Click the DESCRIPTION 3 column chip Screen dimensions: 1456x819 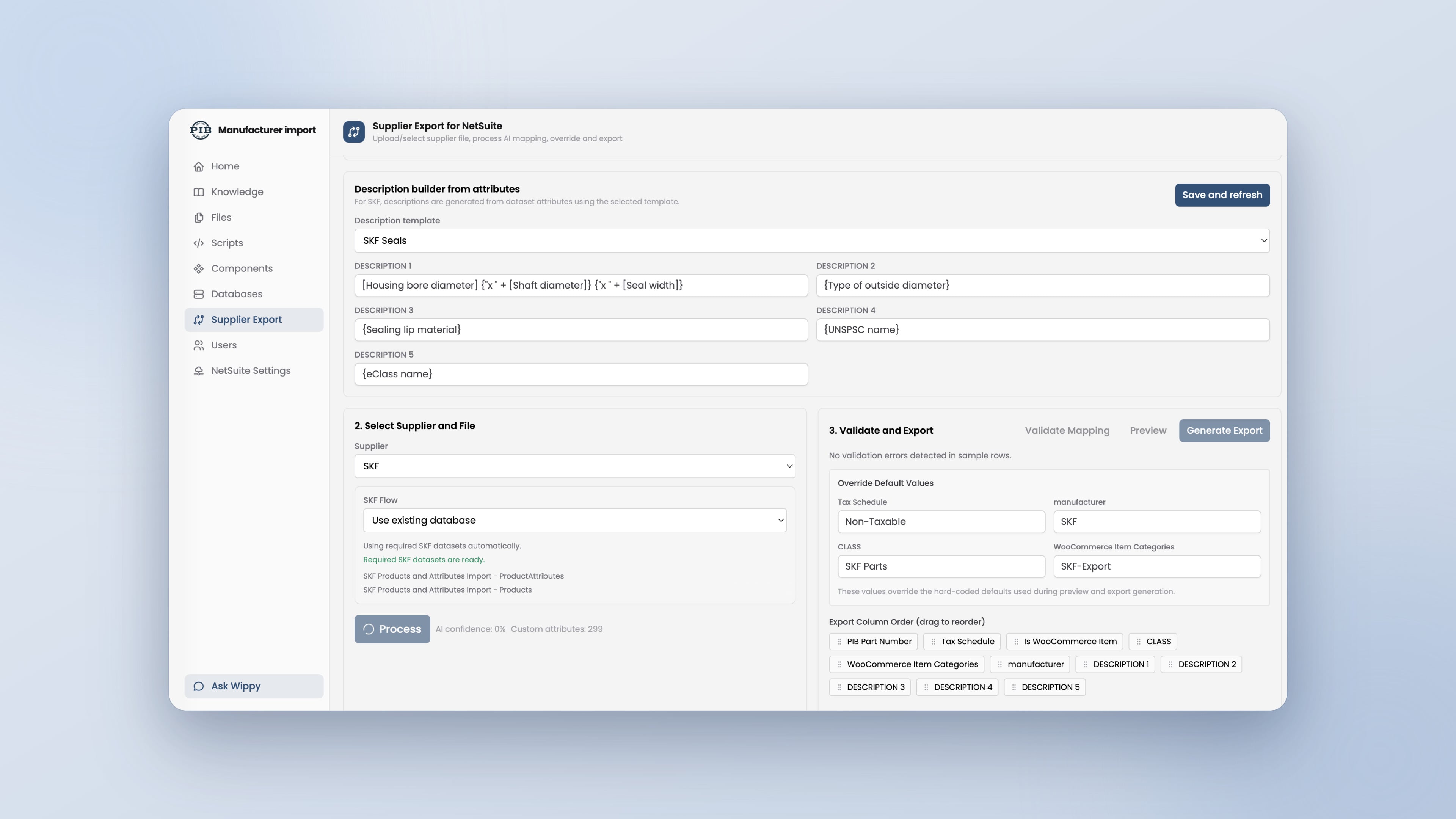[869, 687]
